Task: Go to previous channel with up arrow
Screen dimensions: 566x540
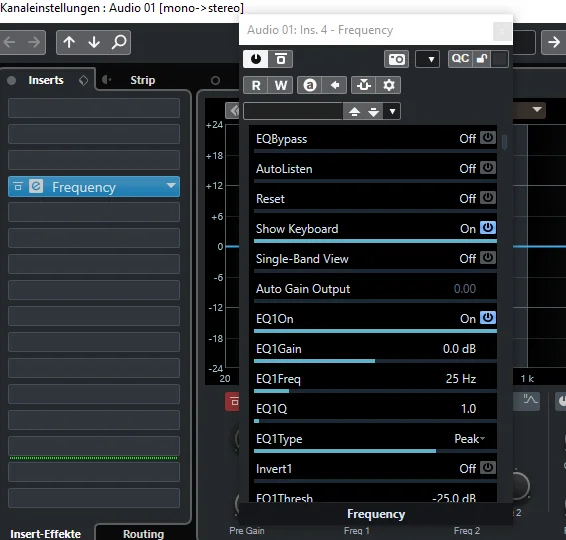Action: click(x=69, y=42)
